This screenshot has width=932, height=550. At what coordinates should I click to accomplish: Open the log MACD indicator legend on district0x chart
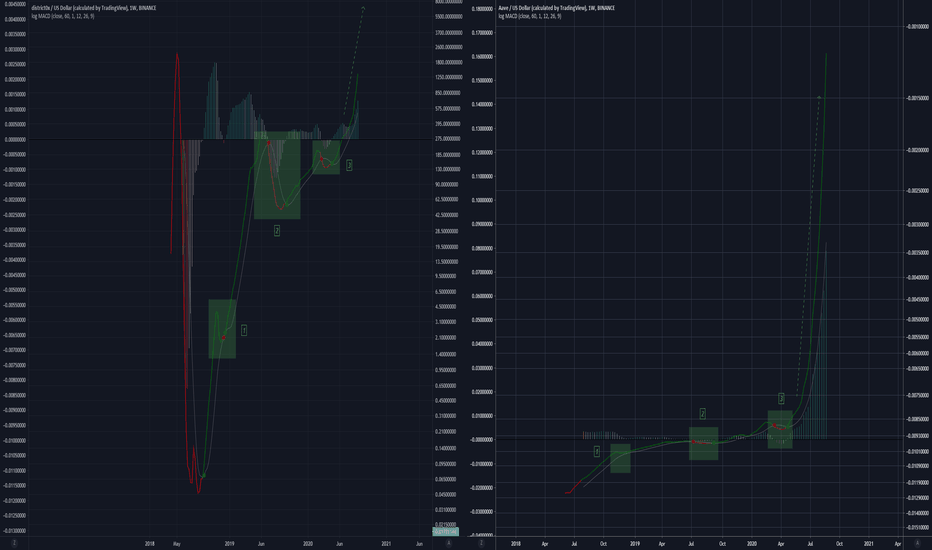pyautogui.click(x=62, y=16)
